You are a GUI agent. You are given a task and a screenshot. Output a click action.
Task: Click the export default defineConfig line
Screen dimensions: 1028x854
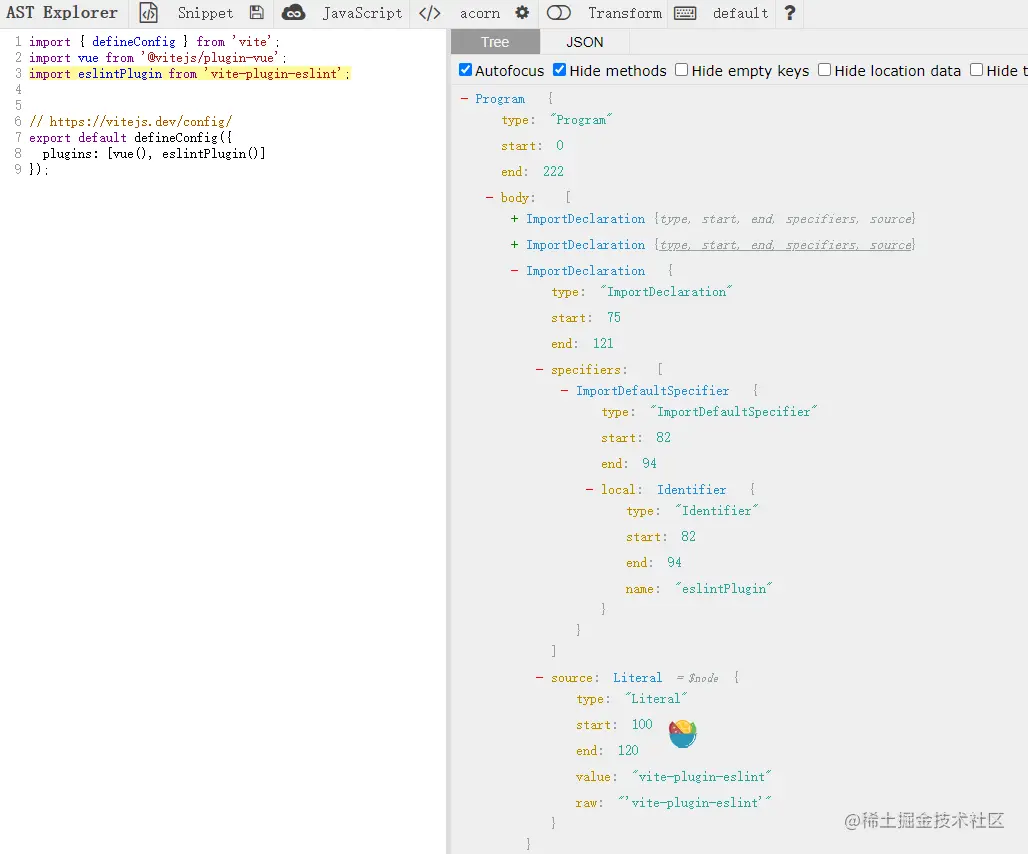pos(130,138)
